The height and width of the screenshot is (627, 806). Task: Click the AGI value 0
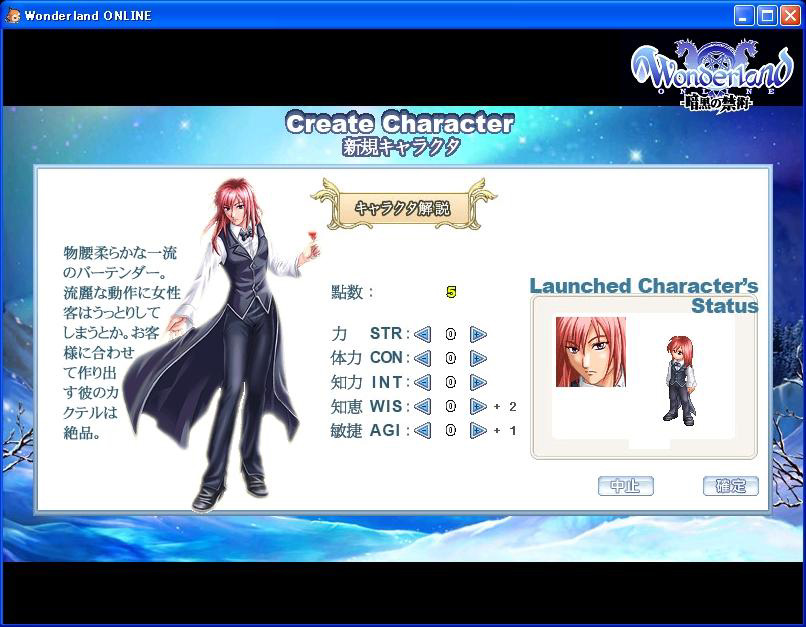tap(451, 430)
